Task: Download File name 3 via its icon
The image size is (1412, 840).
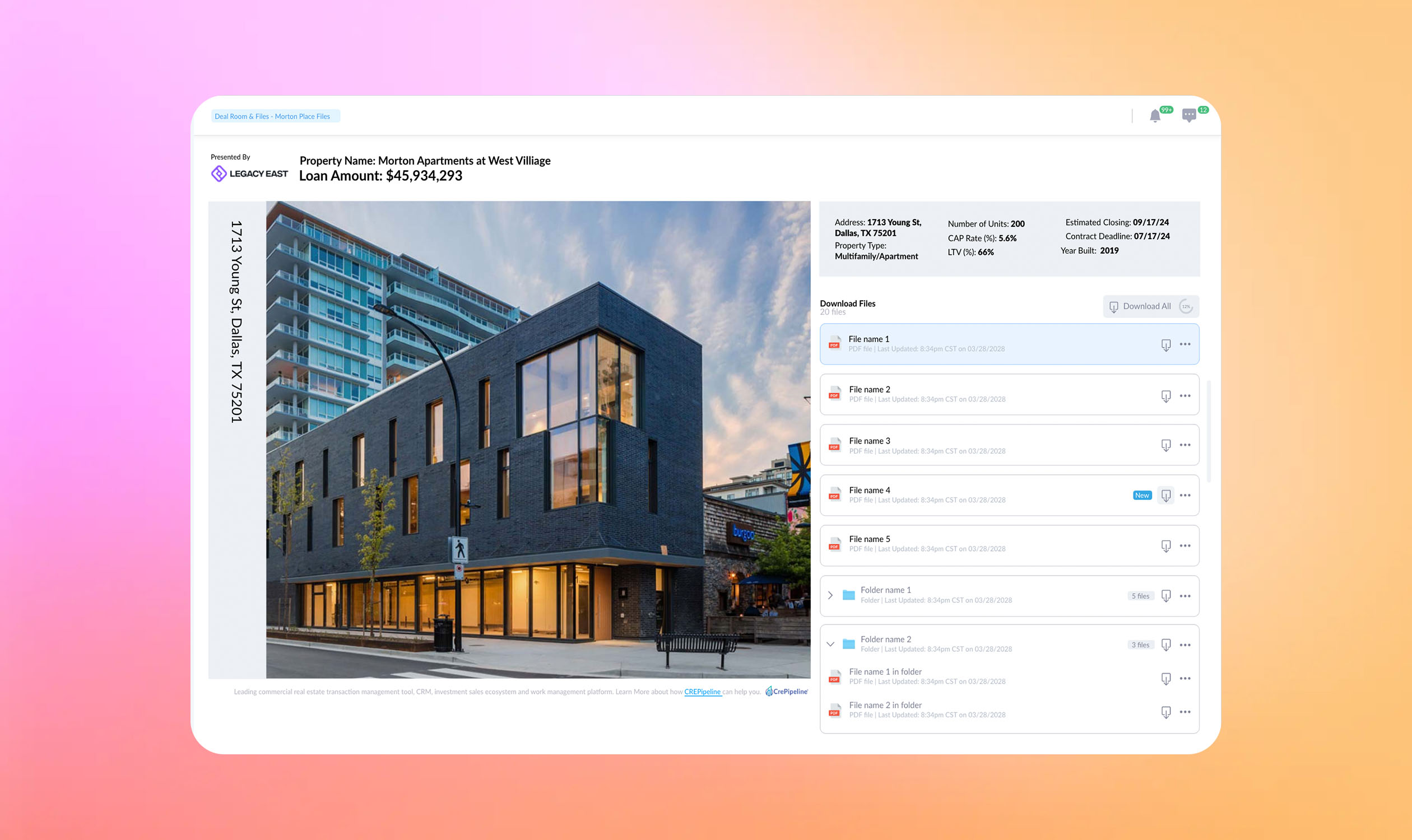Action: [1165, 445]
